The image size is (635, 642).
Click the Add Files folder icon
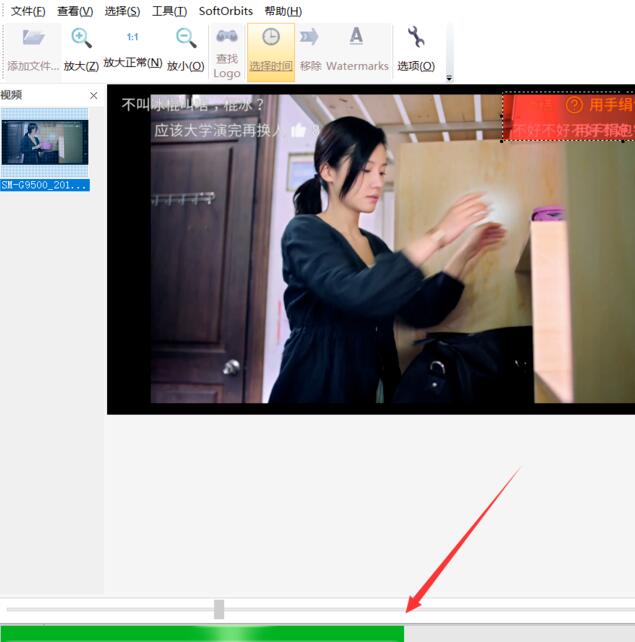click(33, 39)
